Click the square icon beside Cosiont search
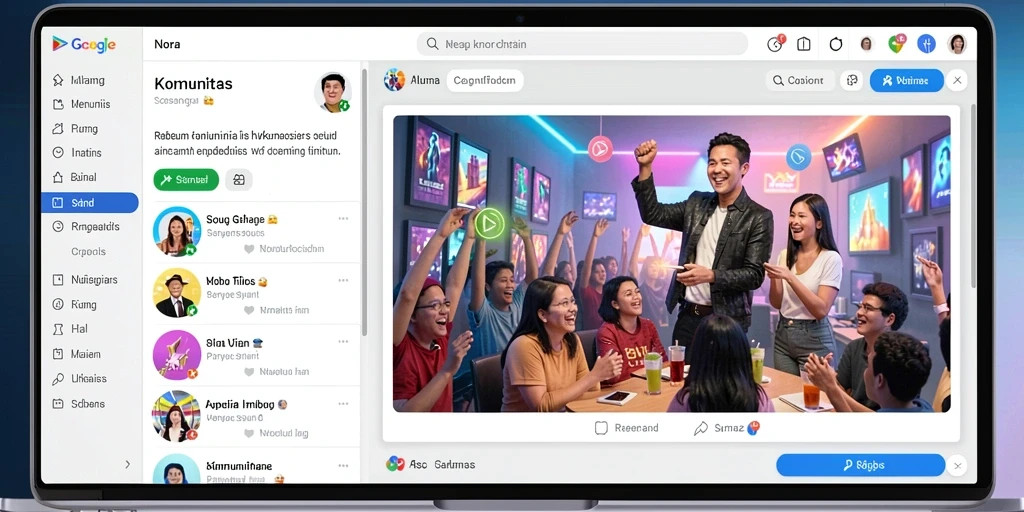1024x512 pixels. coord(852,80)
